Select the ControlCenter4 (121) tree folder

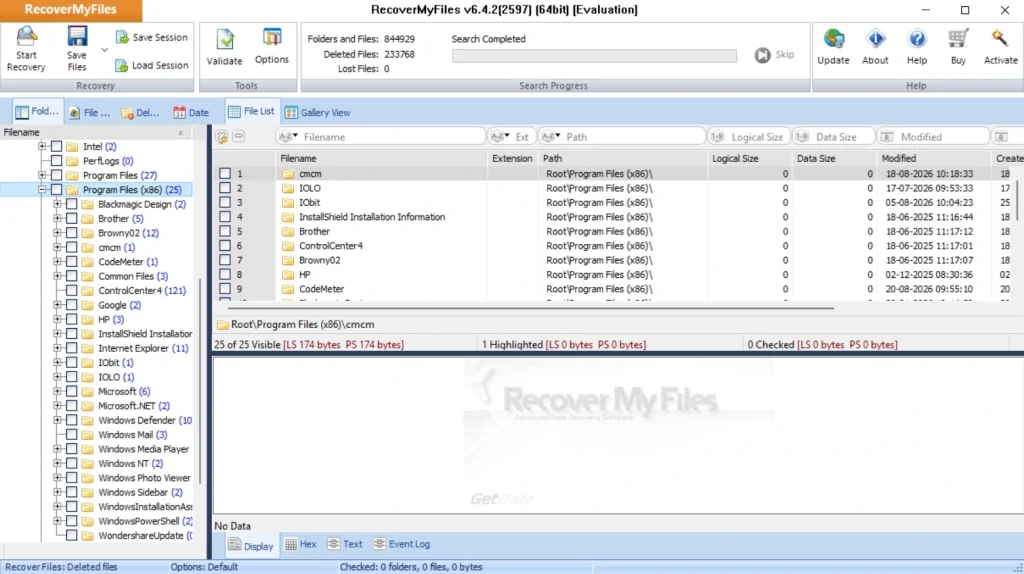coord(142,291)
